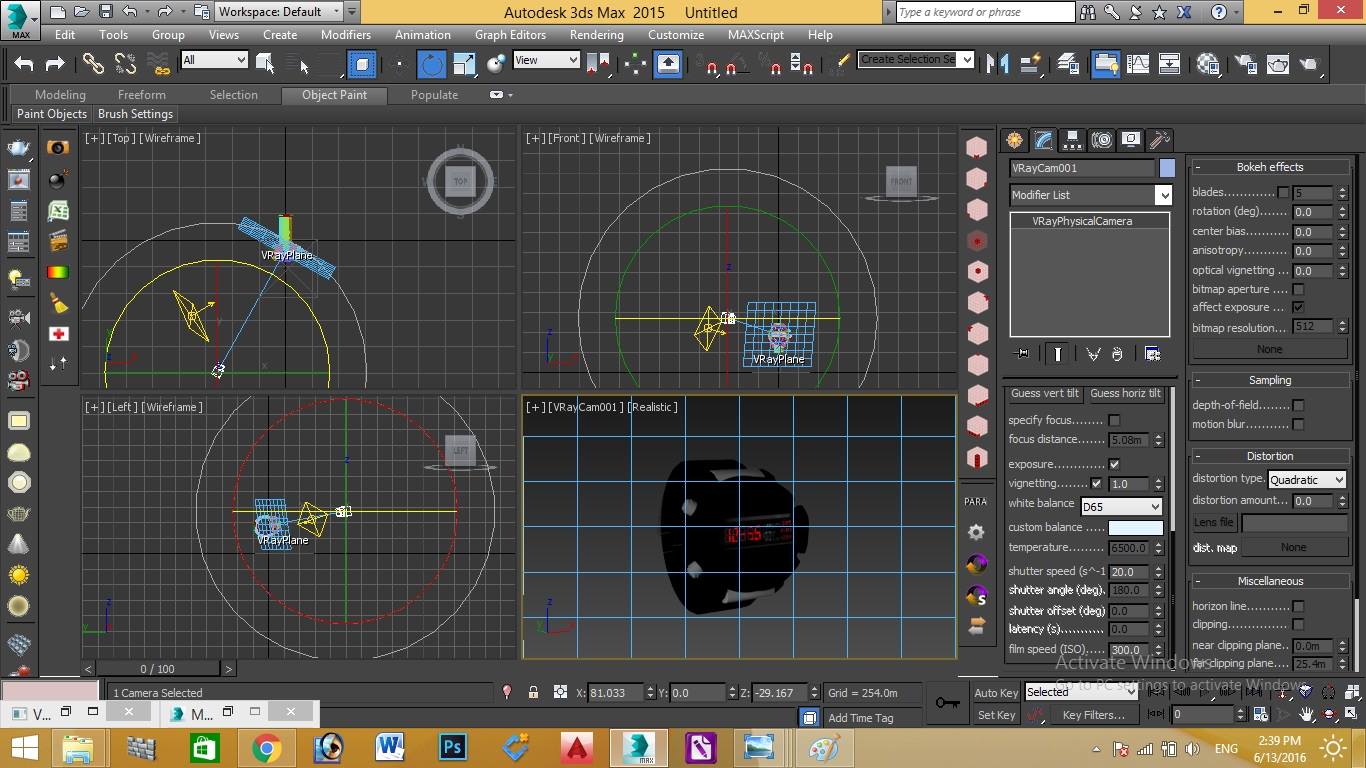The height and width of the screenshot is (768, 1366).
Task: Toggle the specify focus checkbox
Action: [x=1114, y=420]
